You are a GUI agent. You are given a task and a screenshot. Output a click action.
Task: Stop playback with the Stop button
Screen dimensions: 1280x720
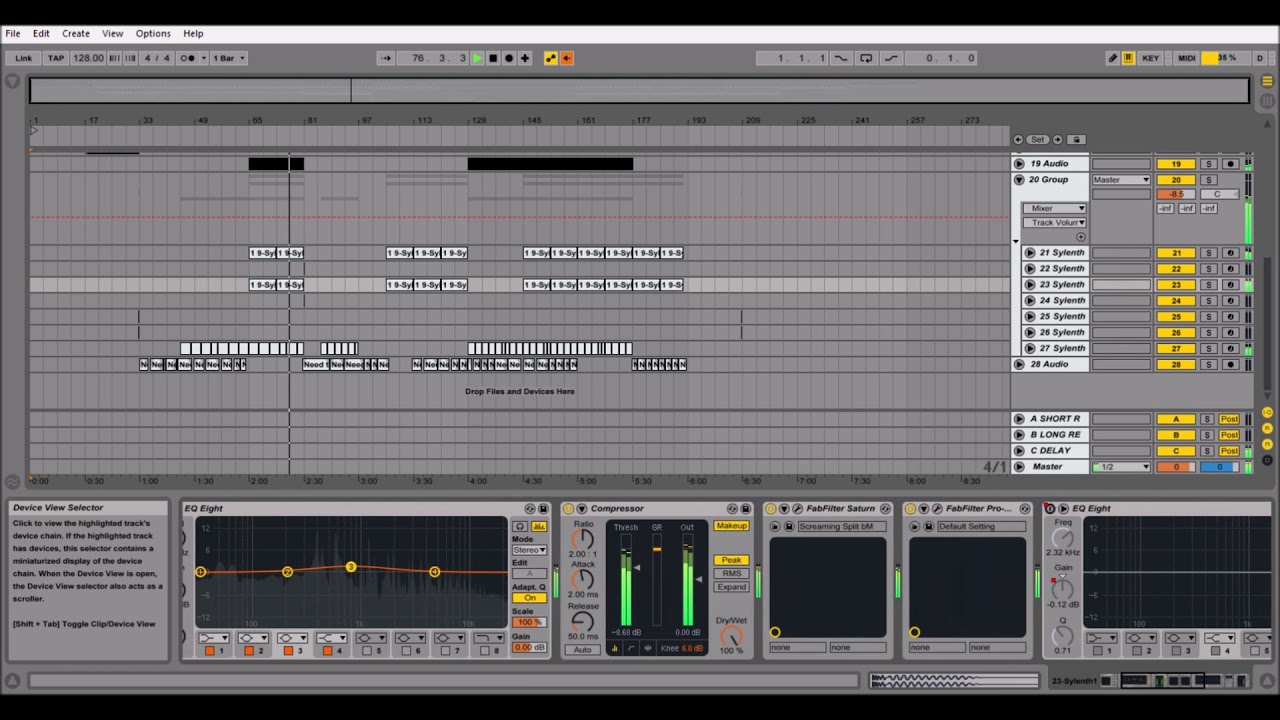[x=493, y=58]
